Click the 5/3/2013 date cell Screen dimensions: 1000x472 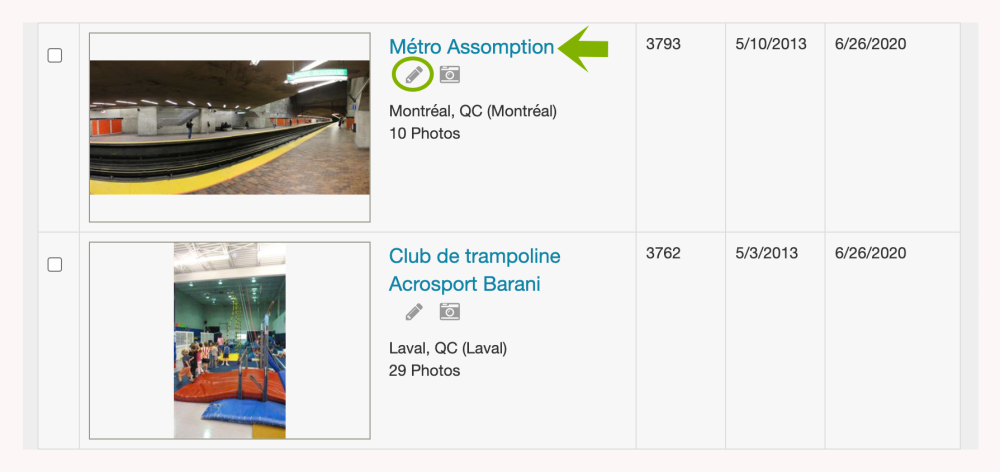click(766, 253)
